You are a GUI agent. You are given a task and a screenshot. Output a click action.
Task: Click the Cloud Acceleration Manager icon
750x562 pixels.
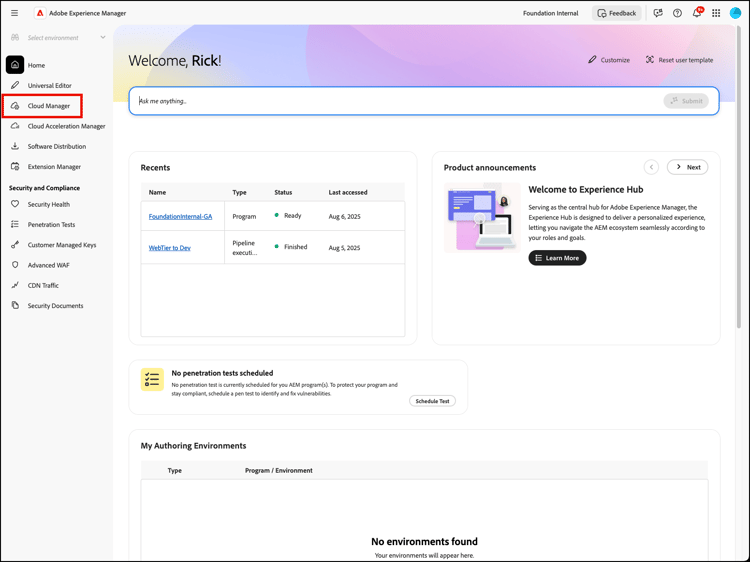(15, 126)
